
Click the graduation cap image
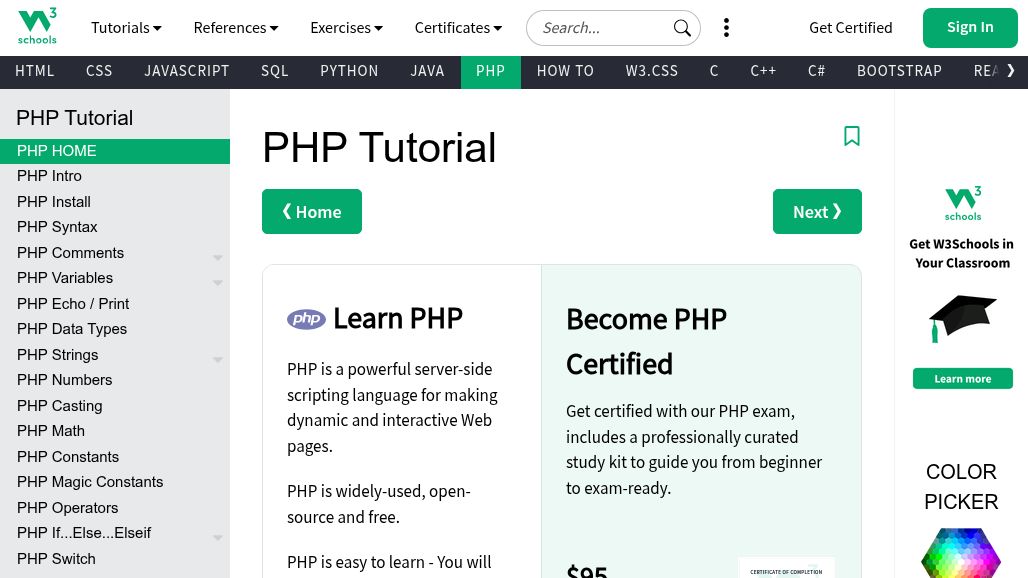[x=962, y=318]
